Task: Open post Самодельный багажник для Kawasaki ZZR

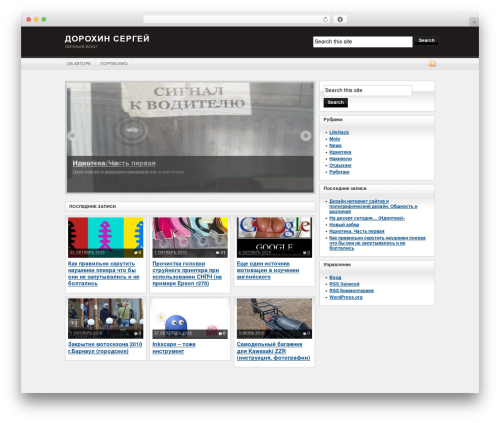Action: pyautogui.click(x=273, y=351)
